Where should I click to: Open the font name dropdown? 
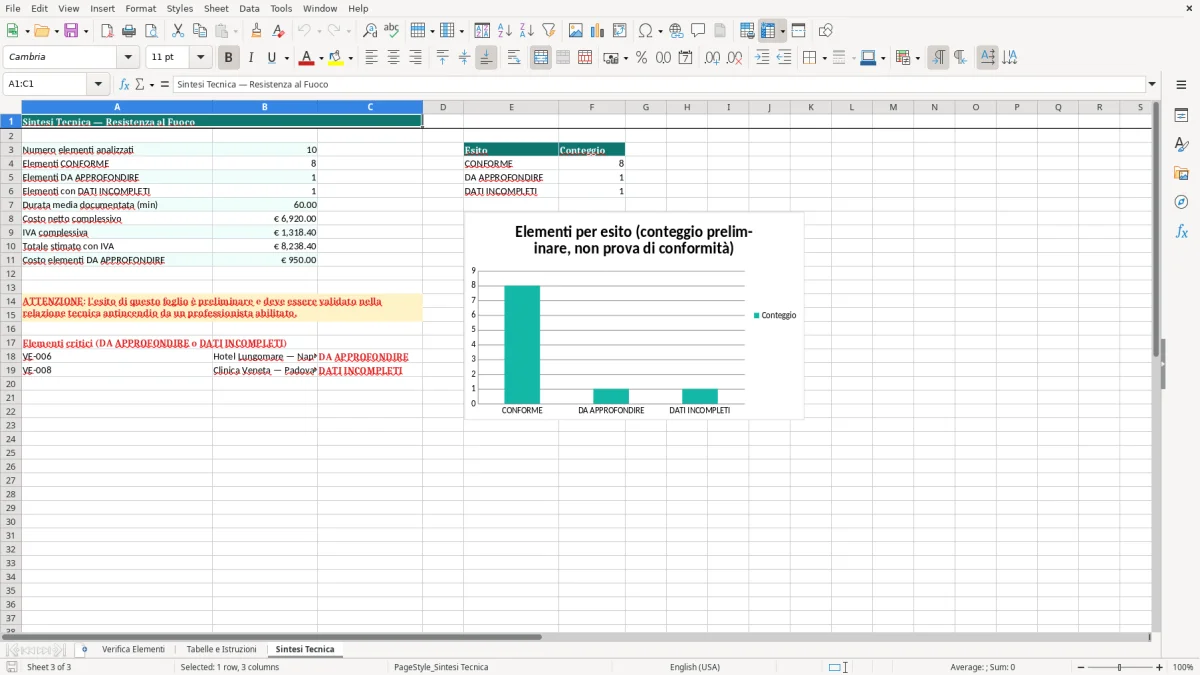tap(128, 58)
